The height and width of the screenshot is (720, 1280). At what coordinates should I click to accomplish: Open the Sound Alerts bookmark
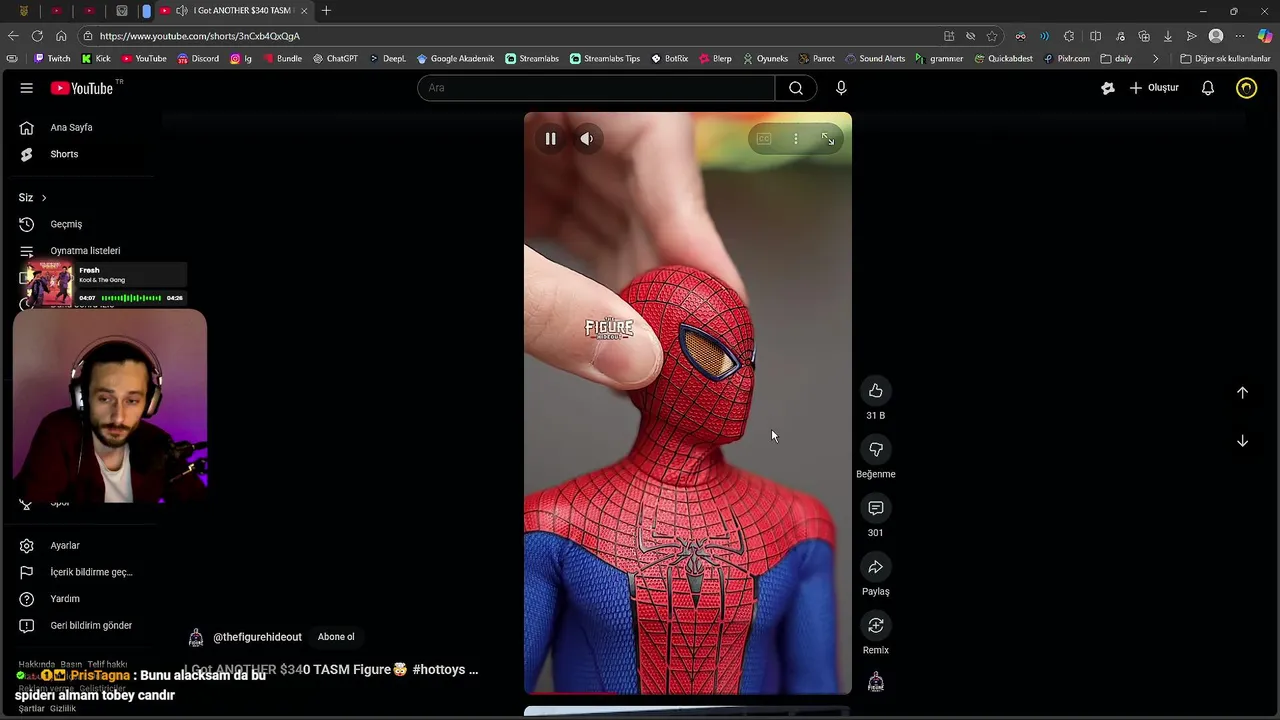tap(875, 59)
